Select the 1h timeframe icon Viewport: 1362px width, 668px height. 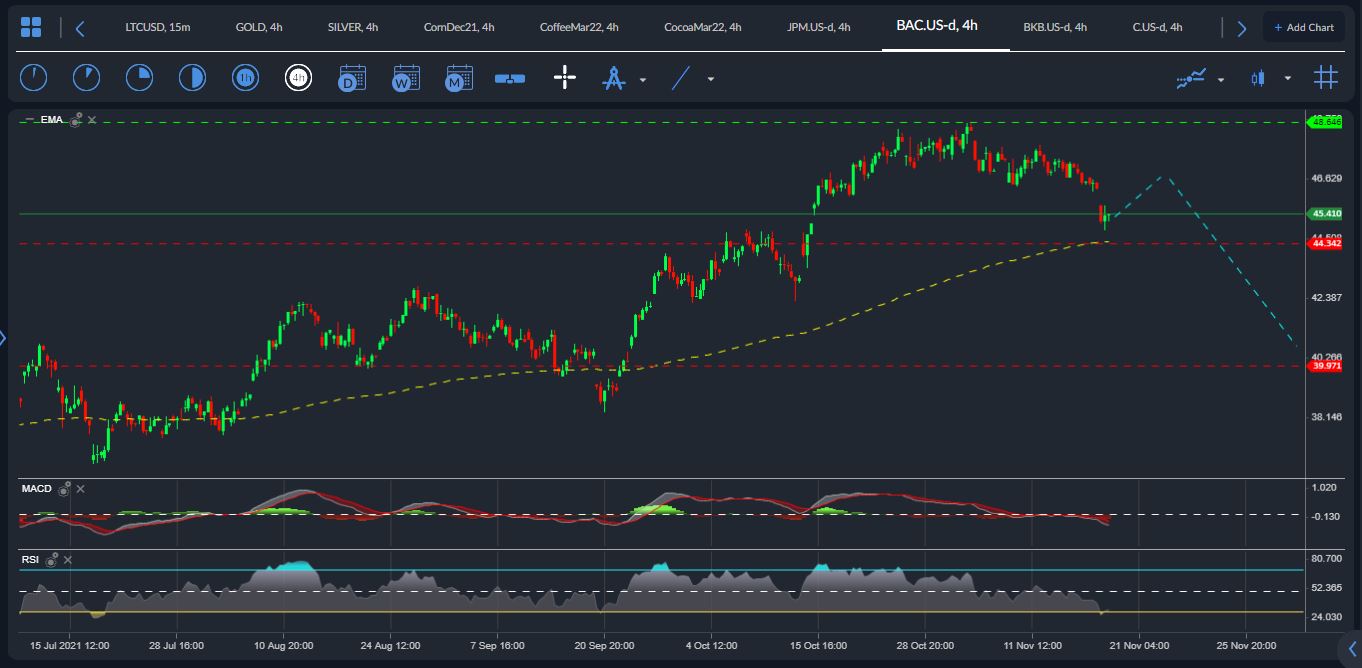click(245, 77)
